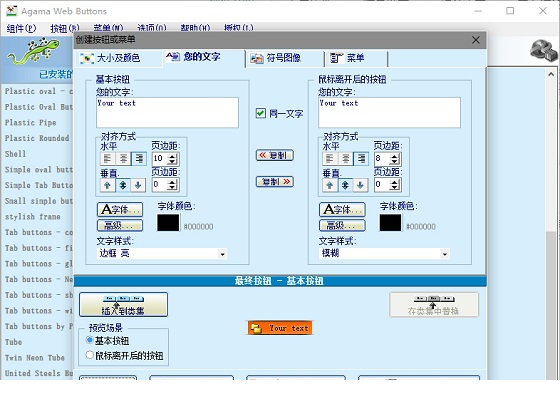Viewport: 560px width, 395px height.
Task: Open basic button 文字样式 dropdown
Action: 222,254
